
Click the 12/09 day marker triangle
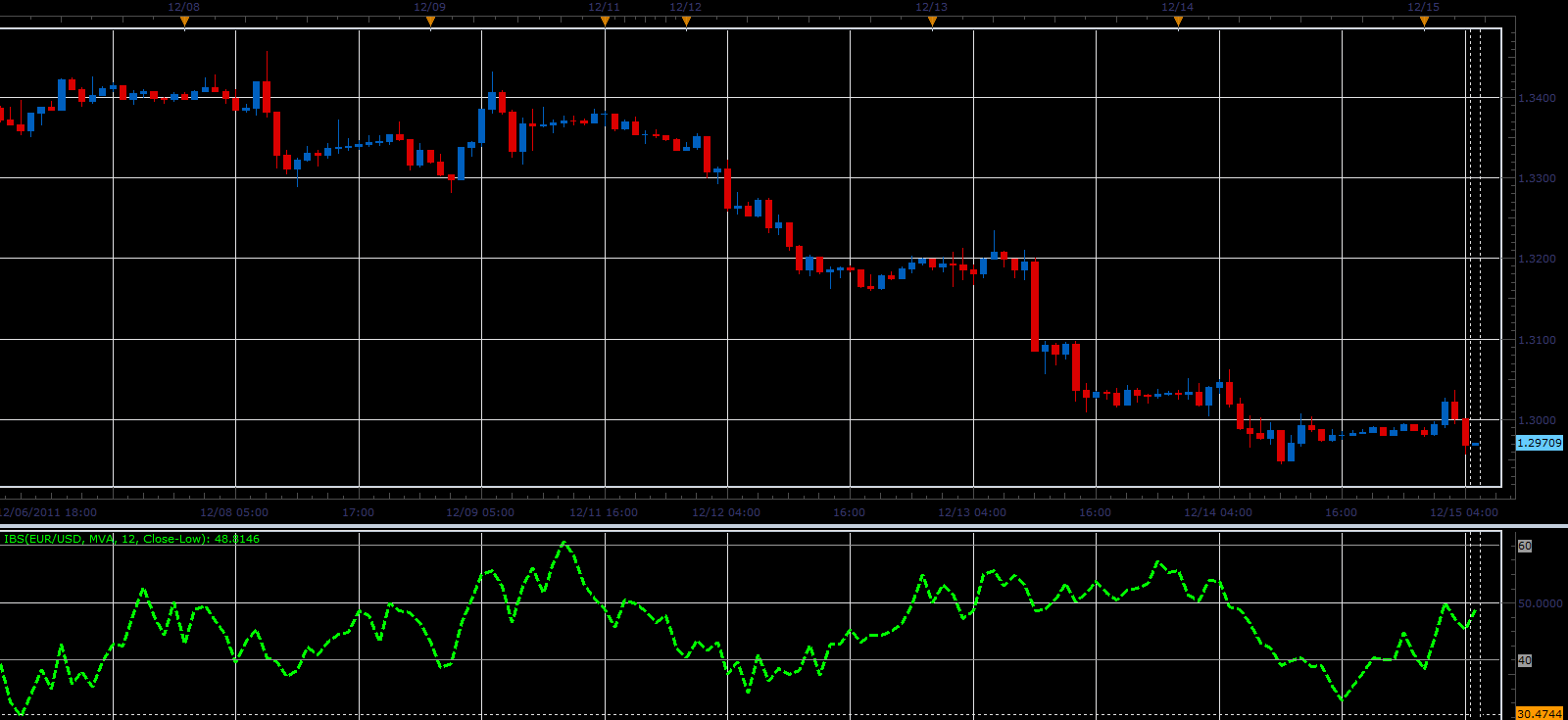pyautogui.click(x=430, y=24)
